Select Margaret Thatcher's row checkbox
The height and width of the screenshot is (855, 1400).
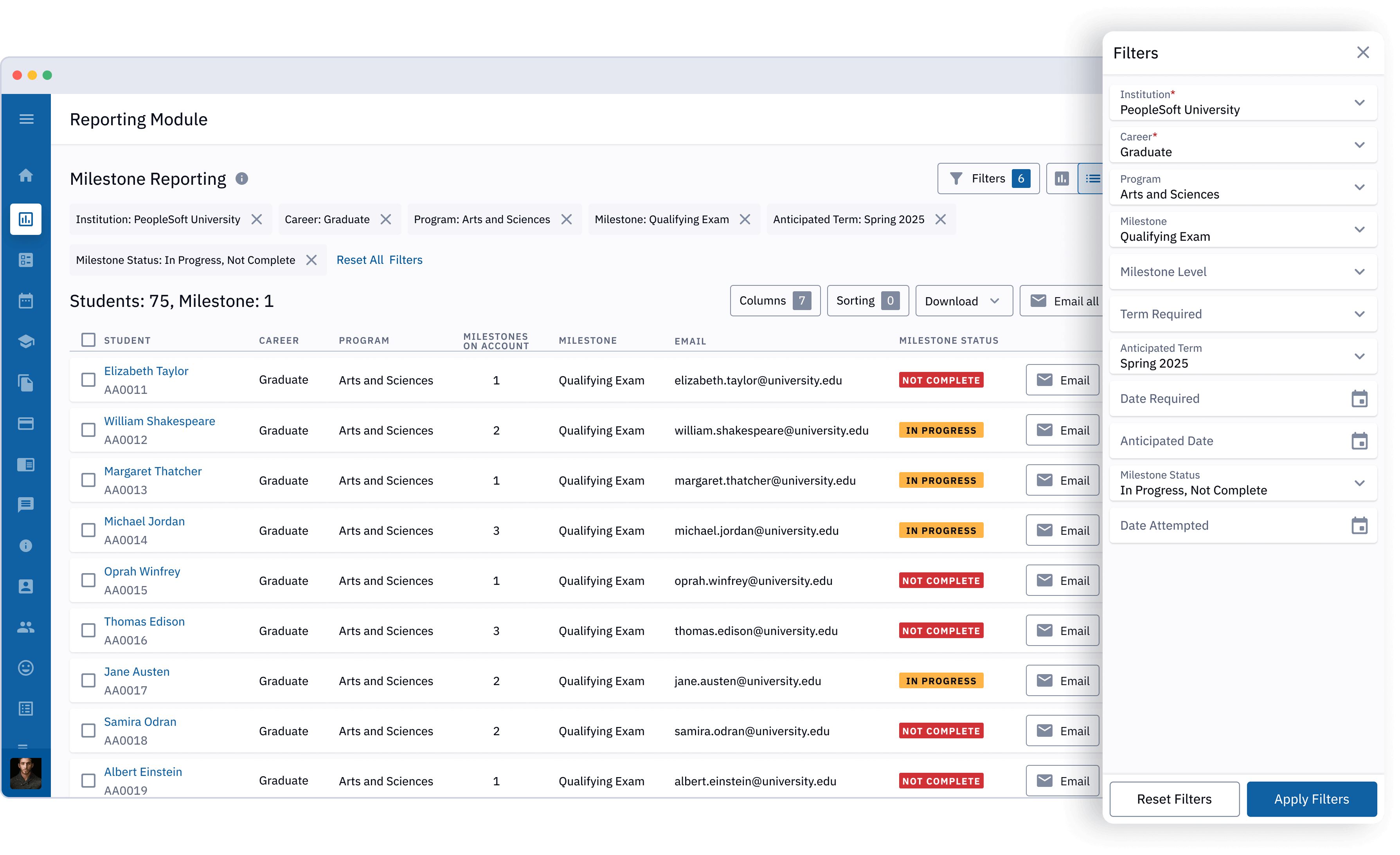(x=88, y=480)
